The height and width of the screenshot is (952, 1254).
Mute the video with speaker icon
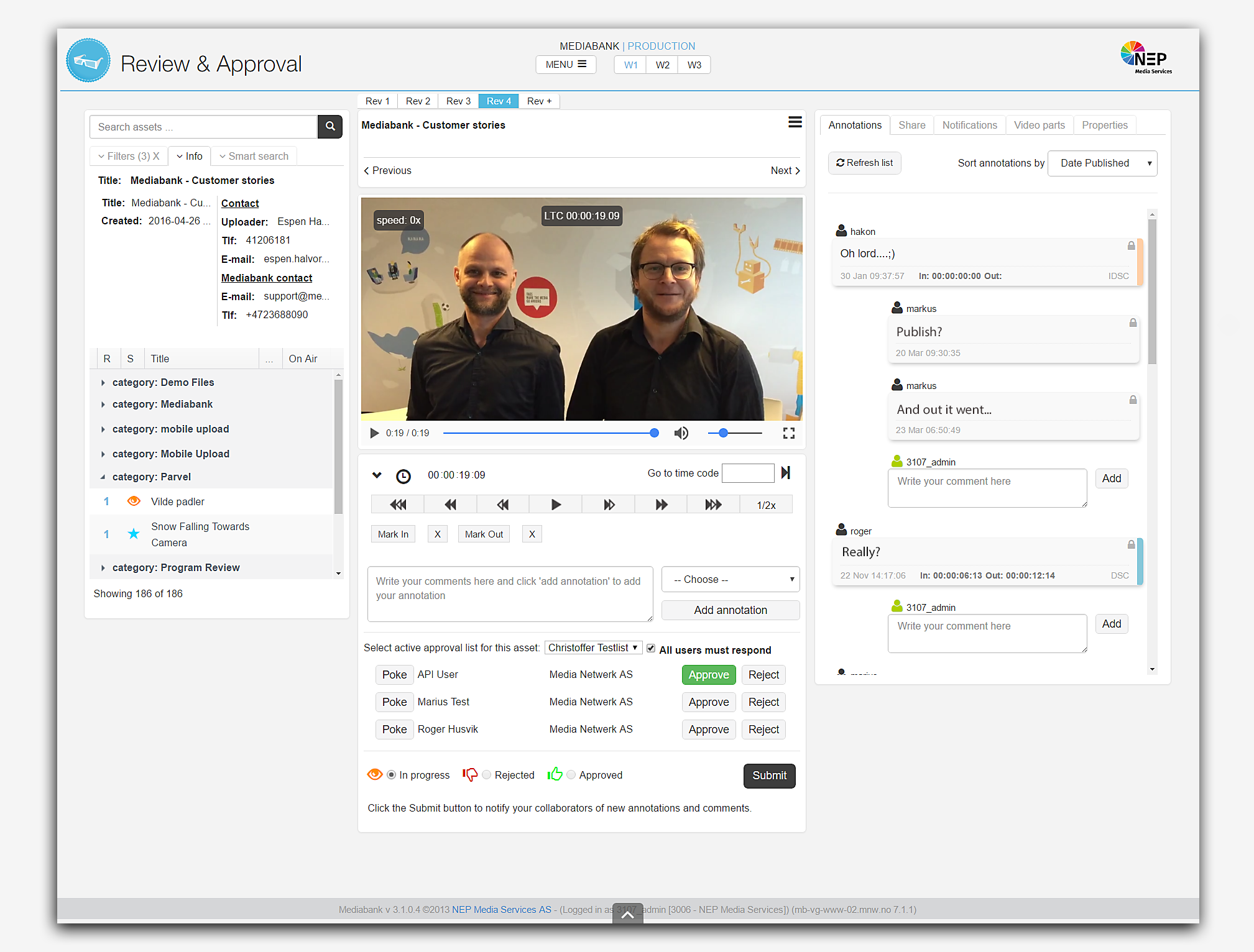pyautogui.click(x=681, y=433)
